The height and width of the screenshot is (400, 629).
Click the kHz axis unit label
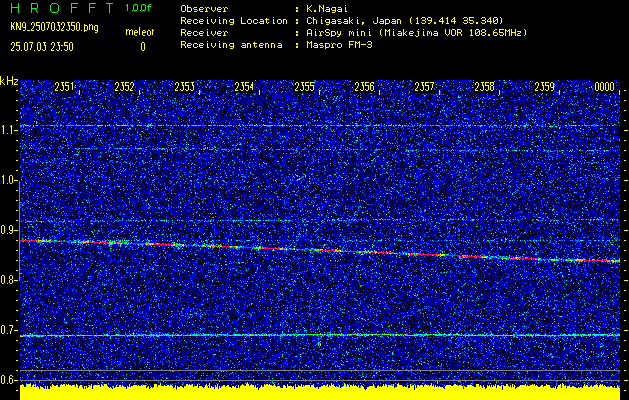point(9,82)
